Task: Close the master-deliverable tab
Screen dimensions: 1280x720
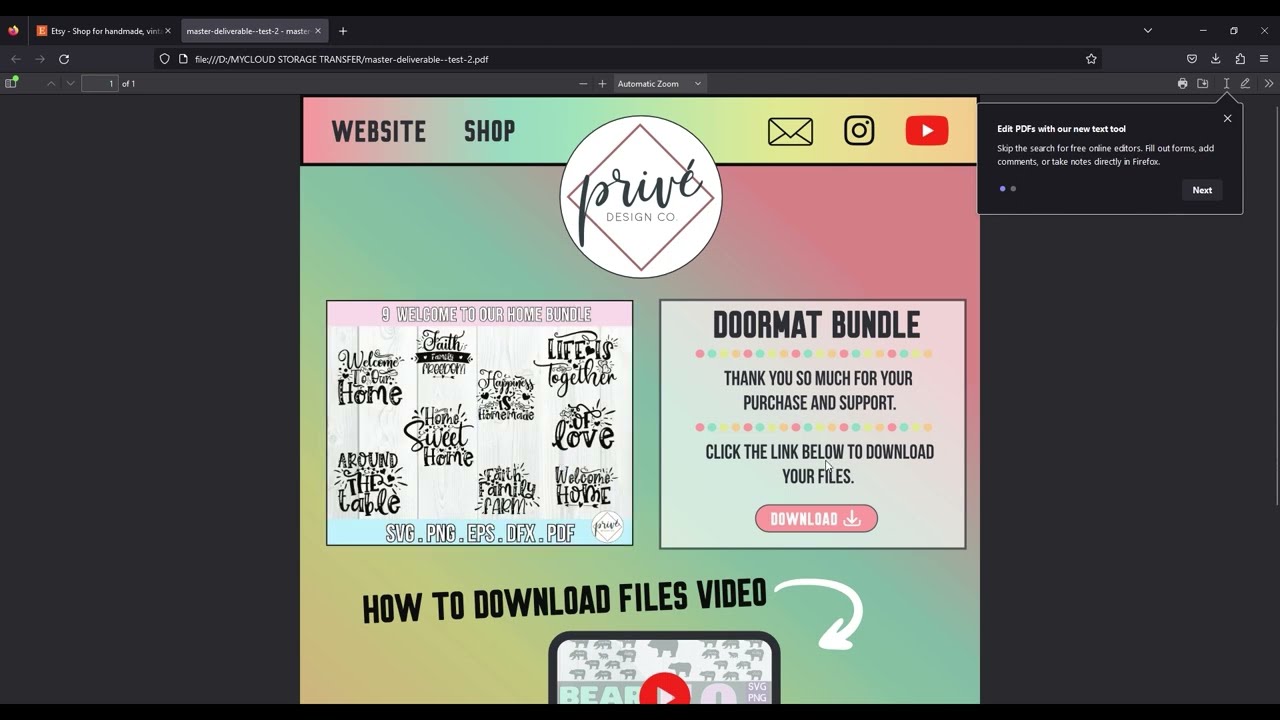Action: coord(318,31)
